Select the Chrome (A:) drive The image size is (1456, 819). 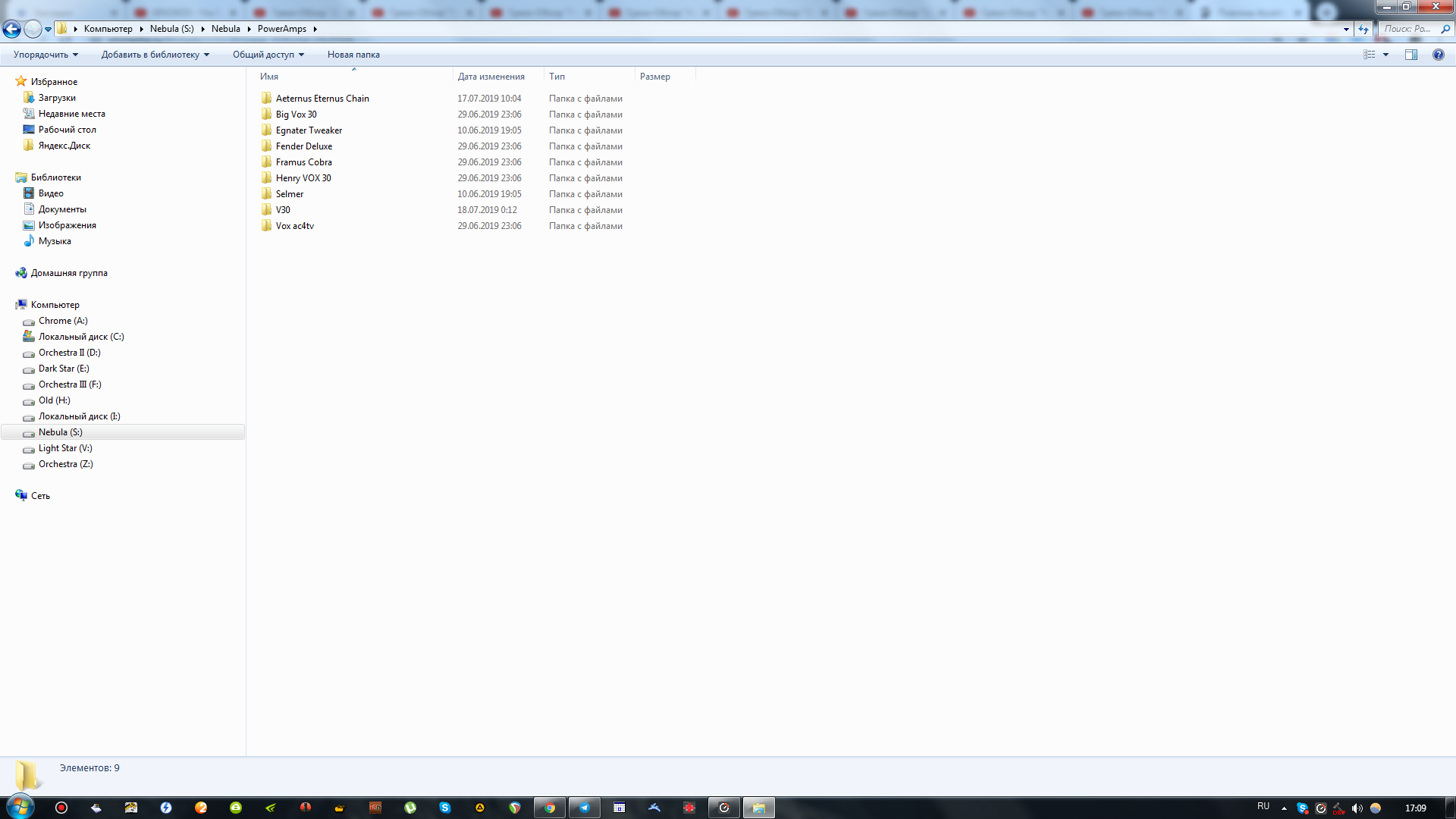pos(63,321)
